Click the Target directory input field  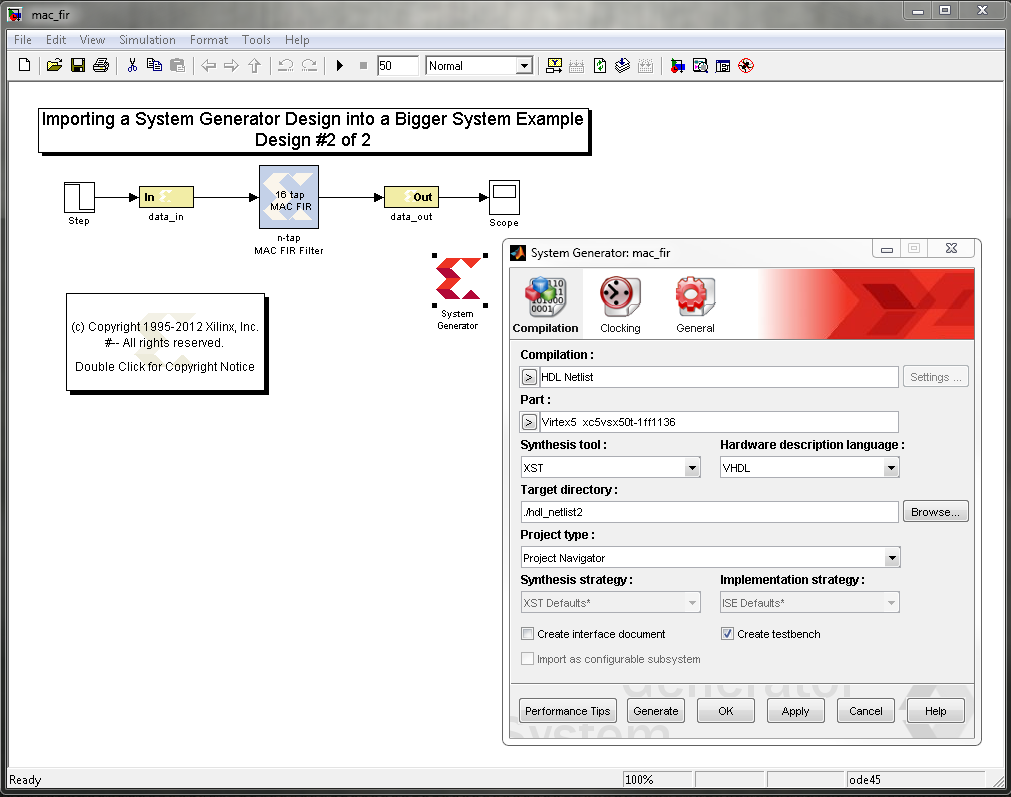pyautogui.click(x=709, y=512)
